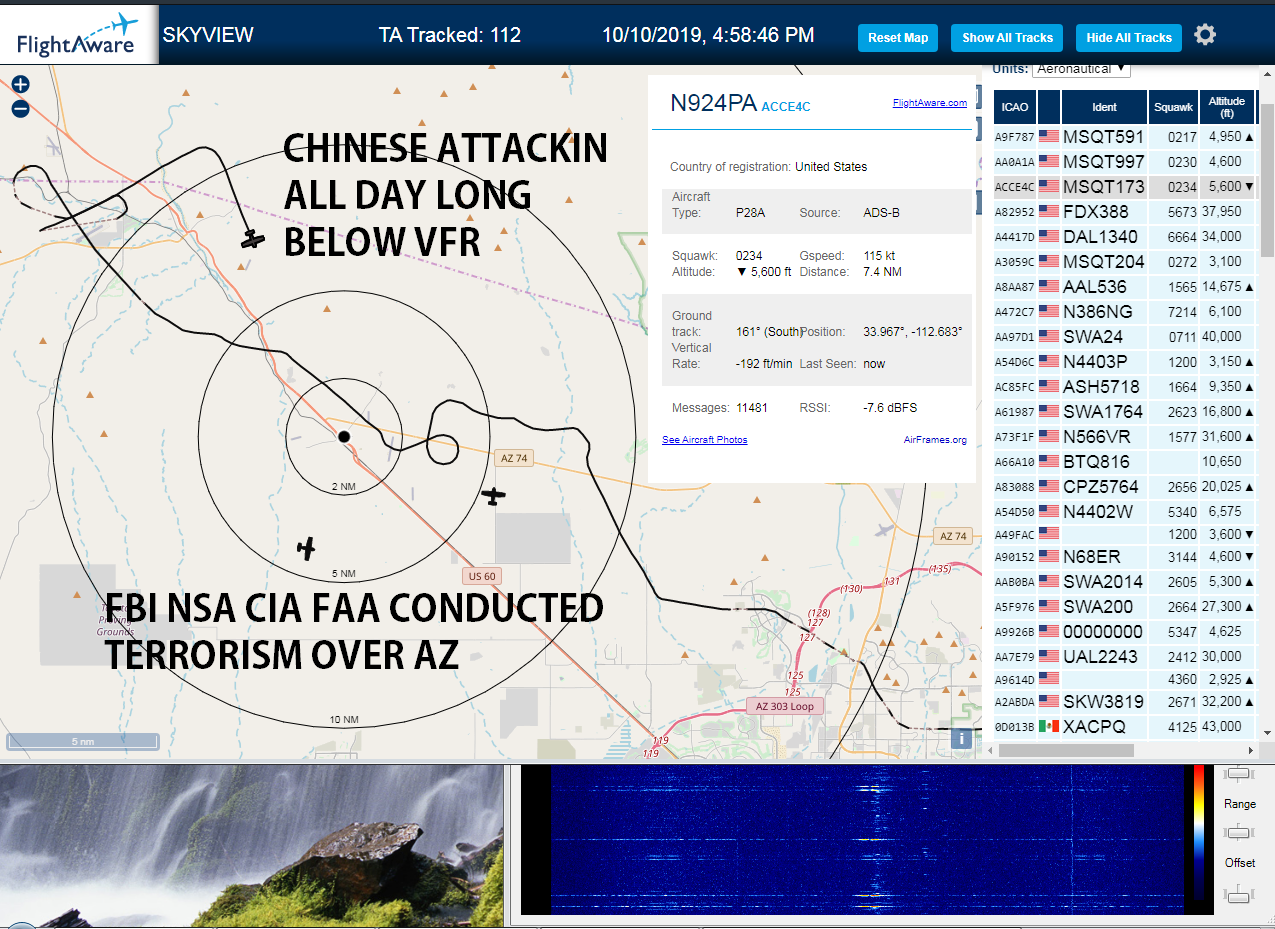The height and width of the screenshot is (929, 1275).
Task: Sort the table by the Squawk column
Action: click(1173, 106)
